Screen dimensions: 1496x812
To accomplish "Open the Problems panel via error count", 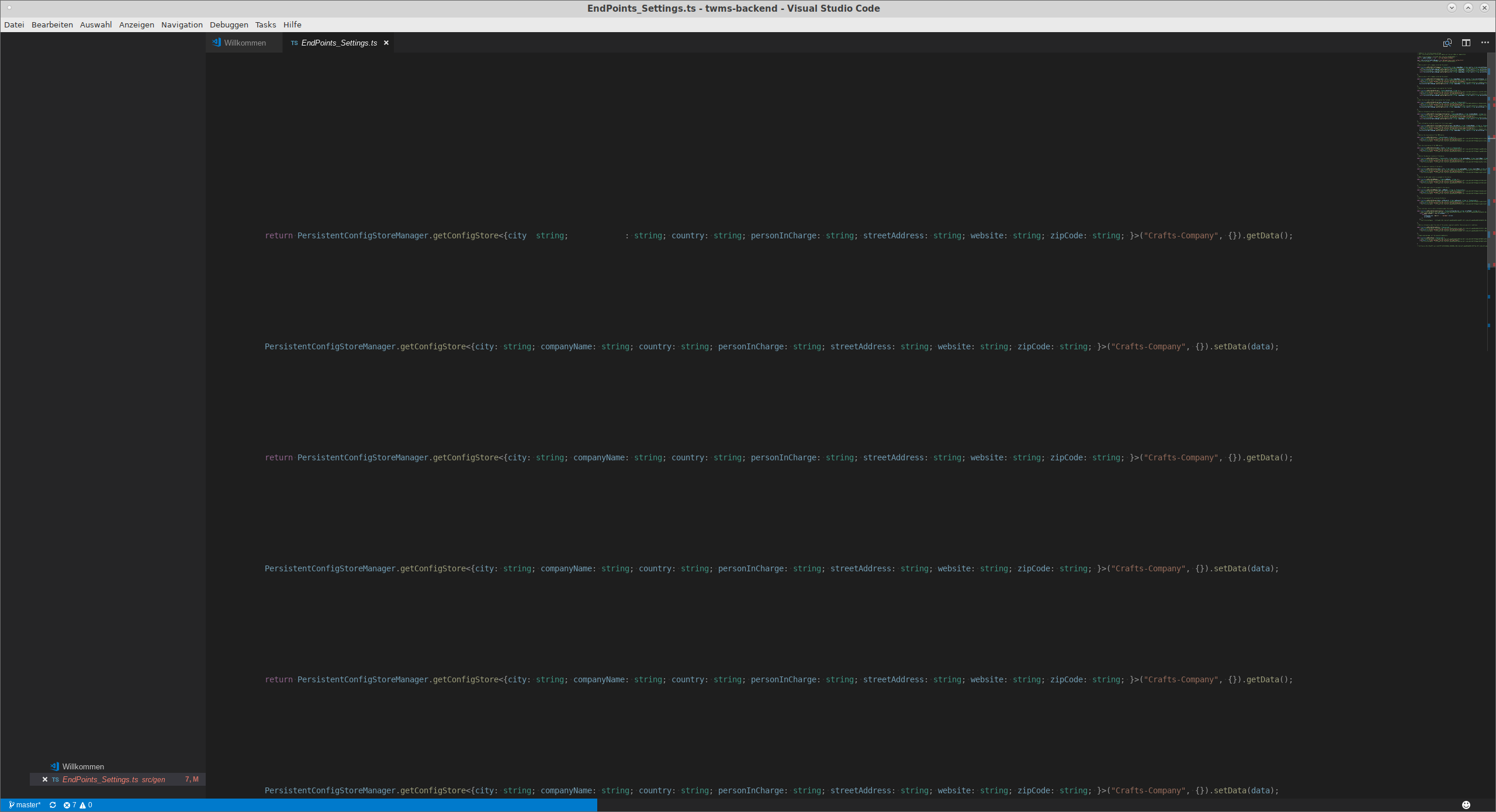I will (70, 805).
